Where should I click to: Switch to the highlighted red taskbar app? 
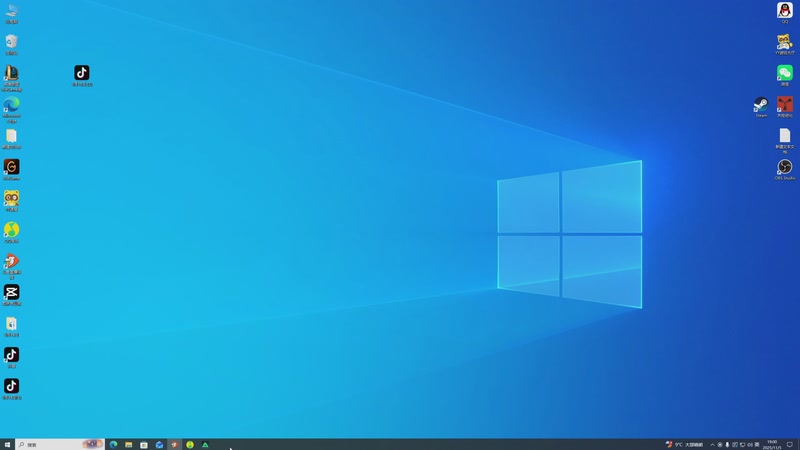pos(174,444)
